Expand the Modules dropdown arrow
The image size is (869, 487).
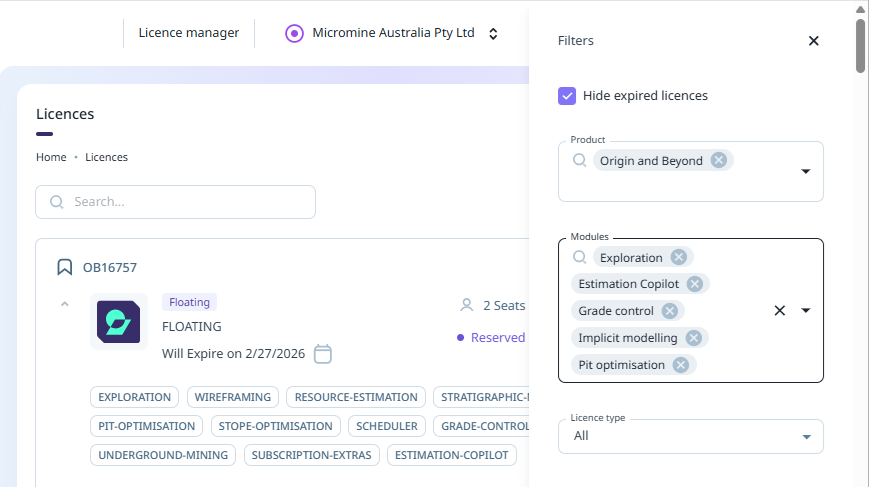pyautogui.click(x=806, y=310)
